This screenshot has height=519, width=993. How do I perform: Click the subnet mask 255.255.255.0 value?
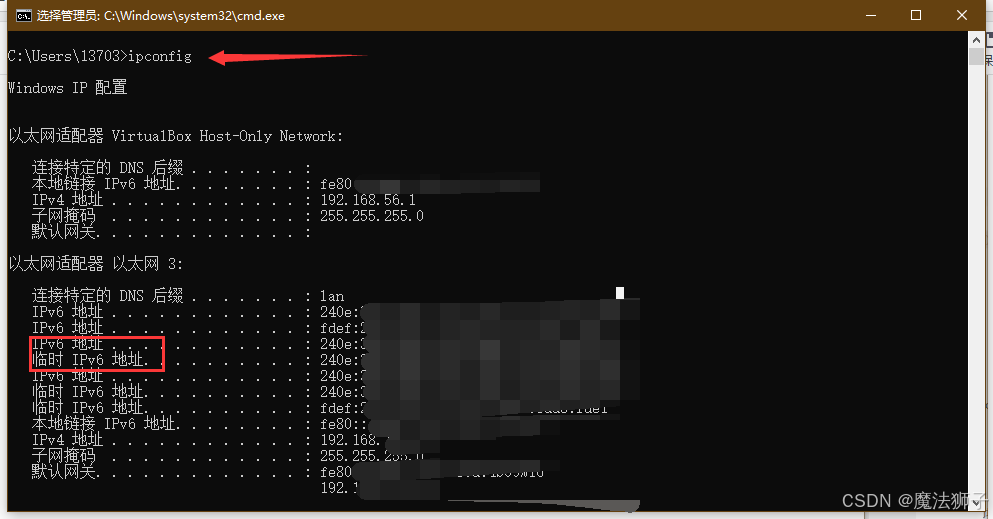372,216
